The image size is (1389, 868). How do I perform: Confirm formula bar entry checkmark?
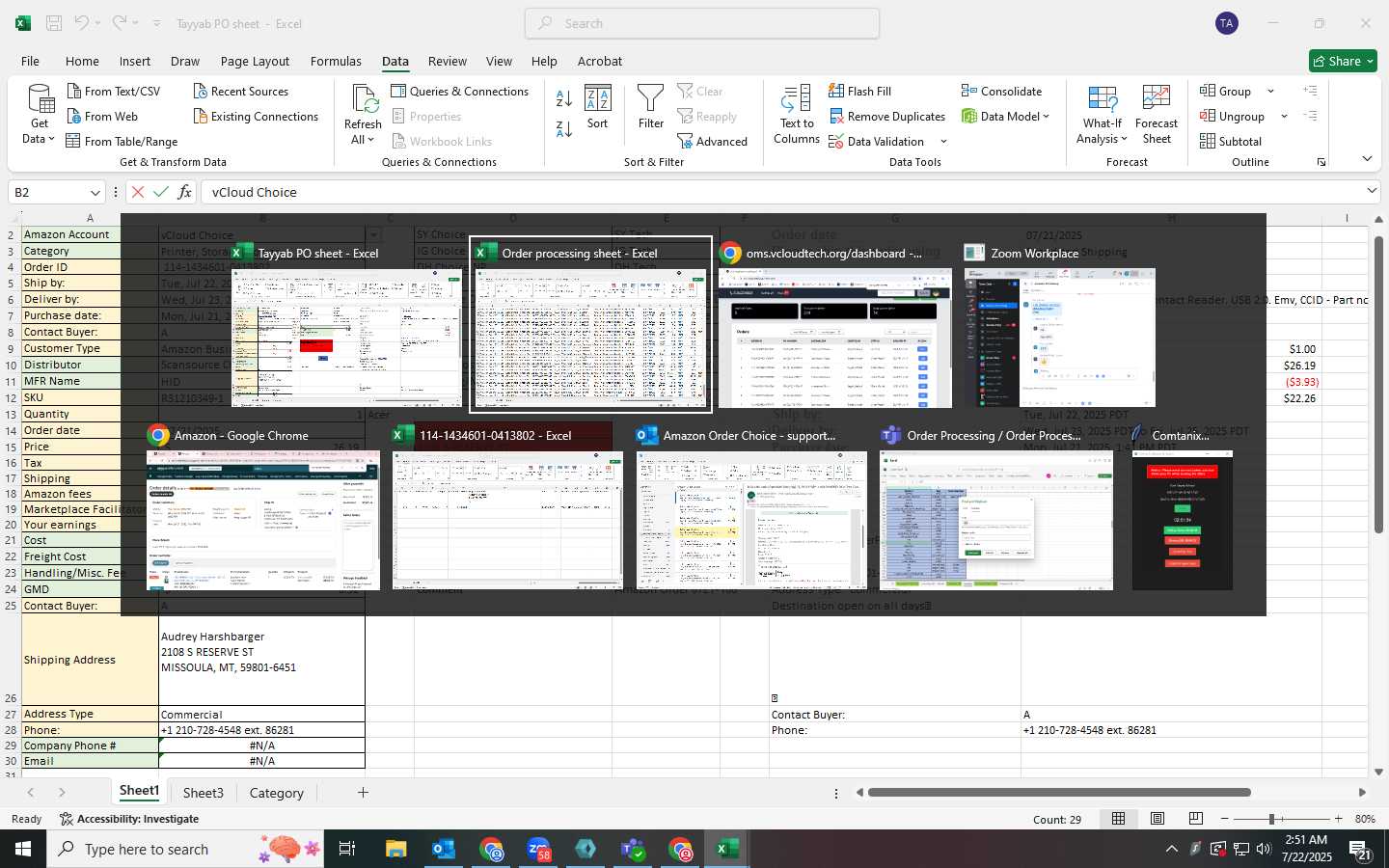[x=161, y=192]
